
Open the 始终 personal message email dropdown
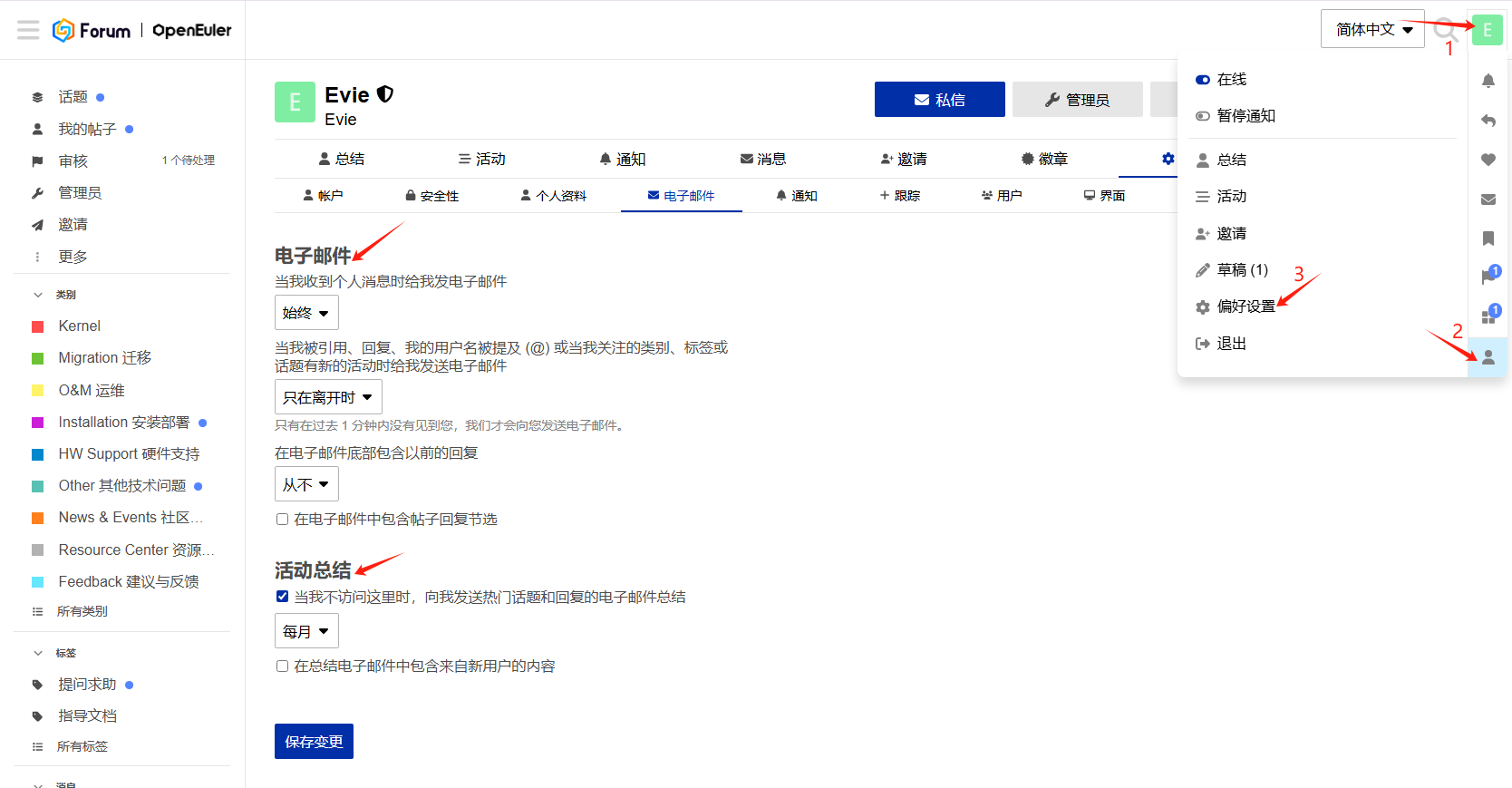pyautogui.click(x=306, y=313)
